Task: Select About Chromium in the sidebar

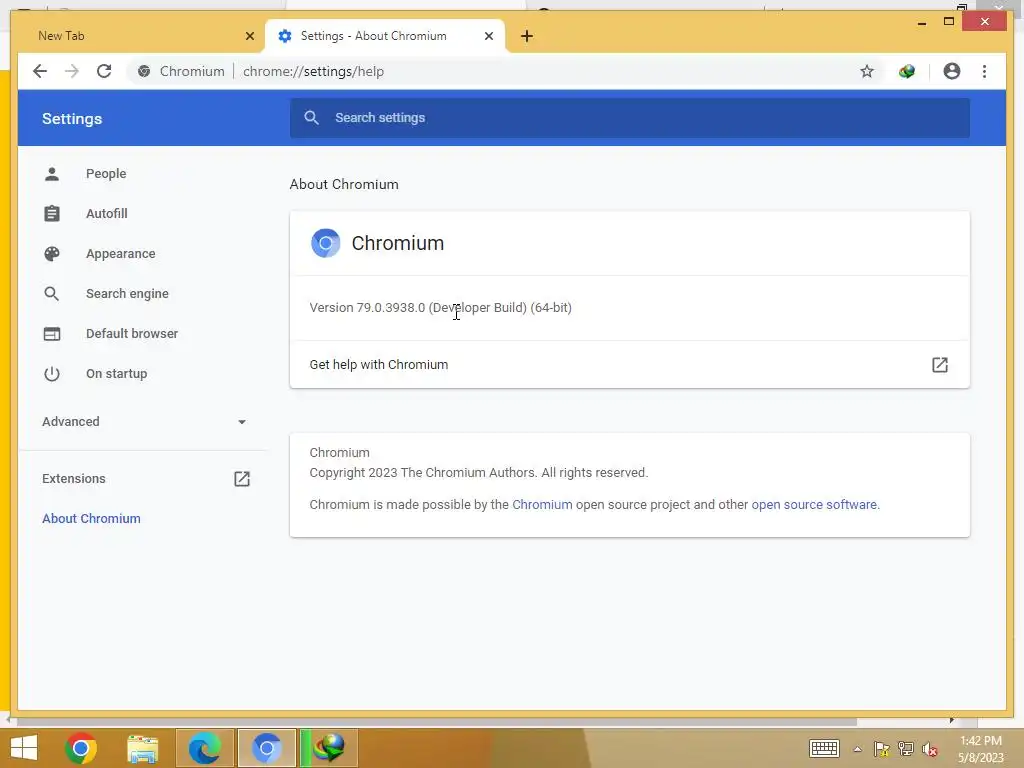Action: (x=91, y=519)
